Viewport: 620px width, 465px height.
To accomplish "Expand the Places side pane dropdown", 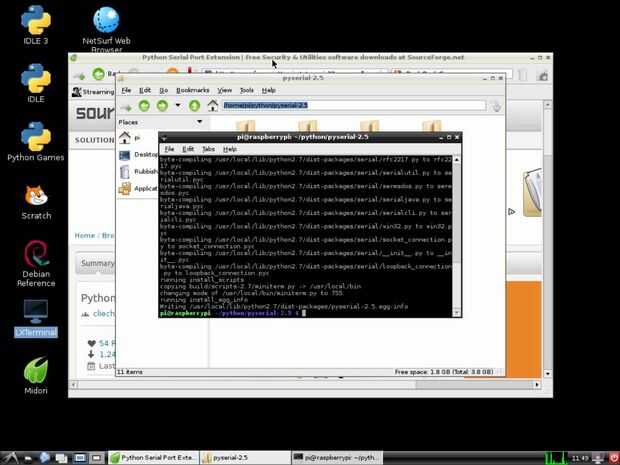I will pyautogui.click(x=199, y=122).
